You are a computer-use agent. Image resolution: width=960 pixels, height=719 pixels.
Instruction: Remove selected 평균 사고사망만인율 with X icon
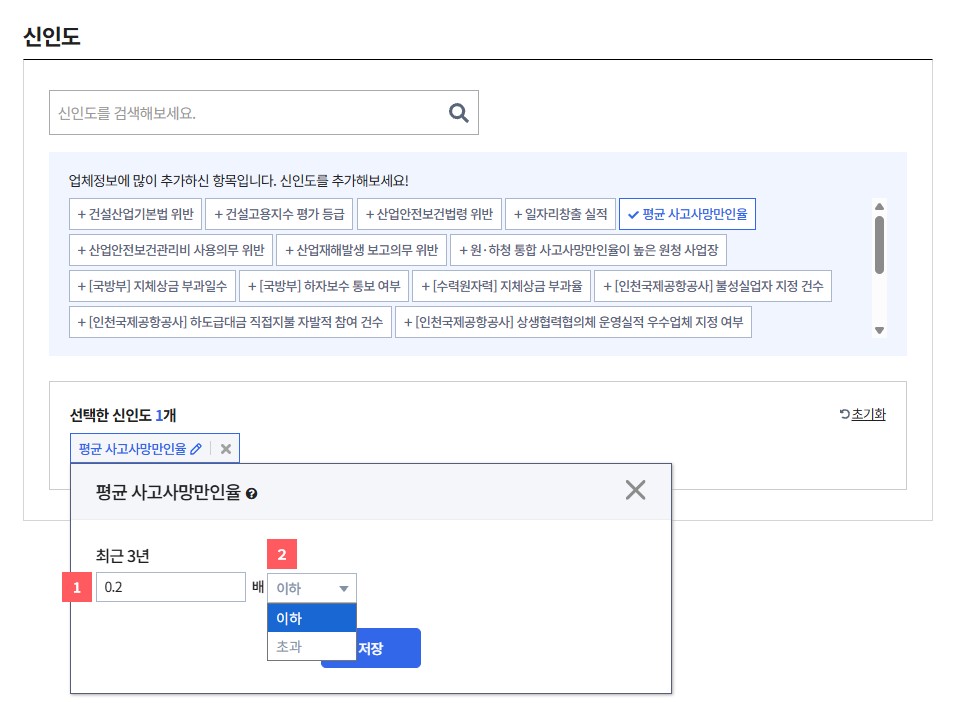click(x=226, y=449)
